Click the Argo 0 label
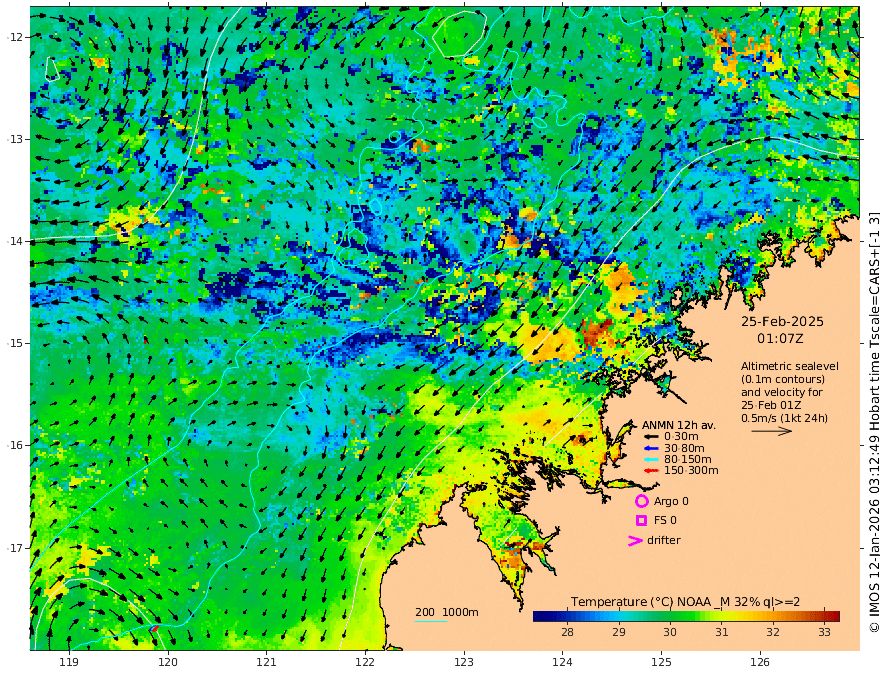 point(671,501)
